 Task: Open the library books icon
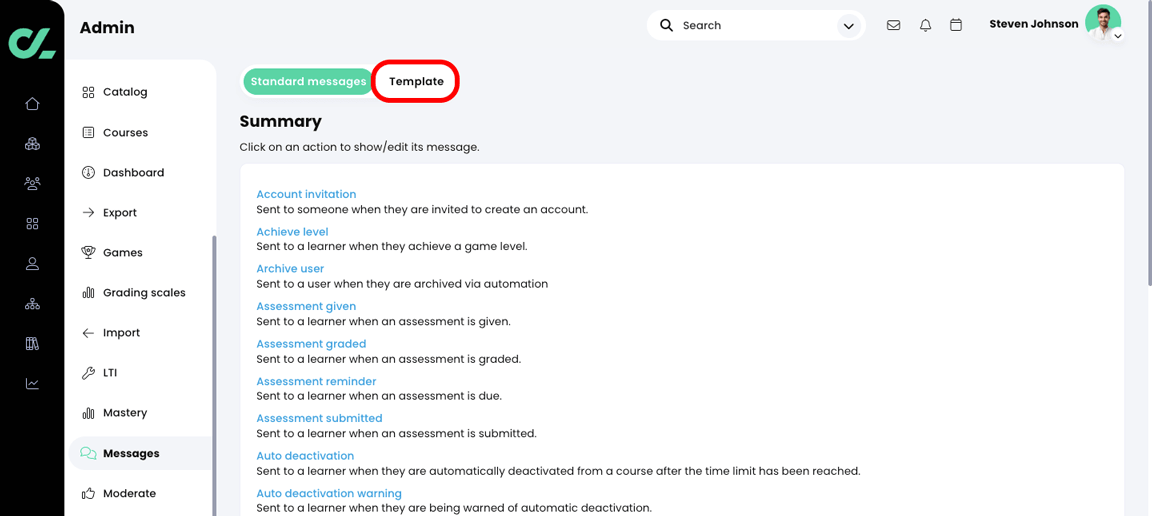32,343
